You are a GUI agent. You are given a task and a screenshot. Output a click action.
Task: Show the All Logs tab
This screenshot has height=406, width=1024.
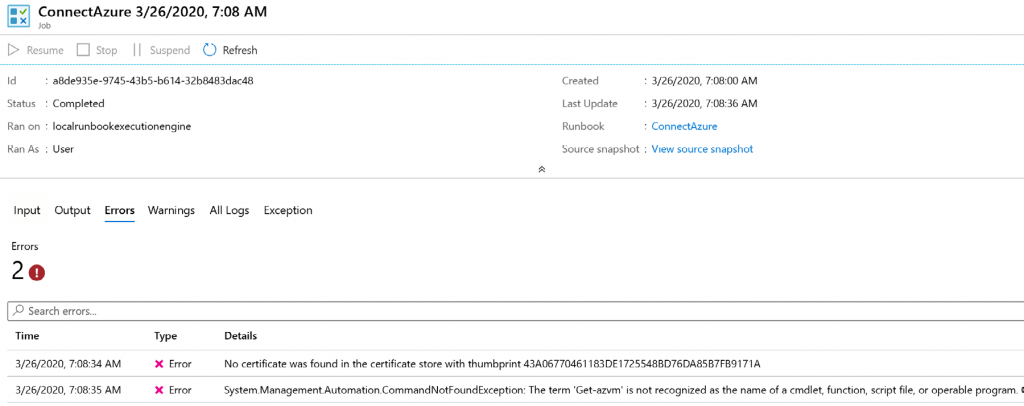click(229, 211)
